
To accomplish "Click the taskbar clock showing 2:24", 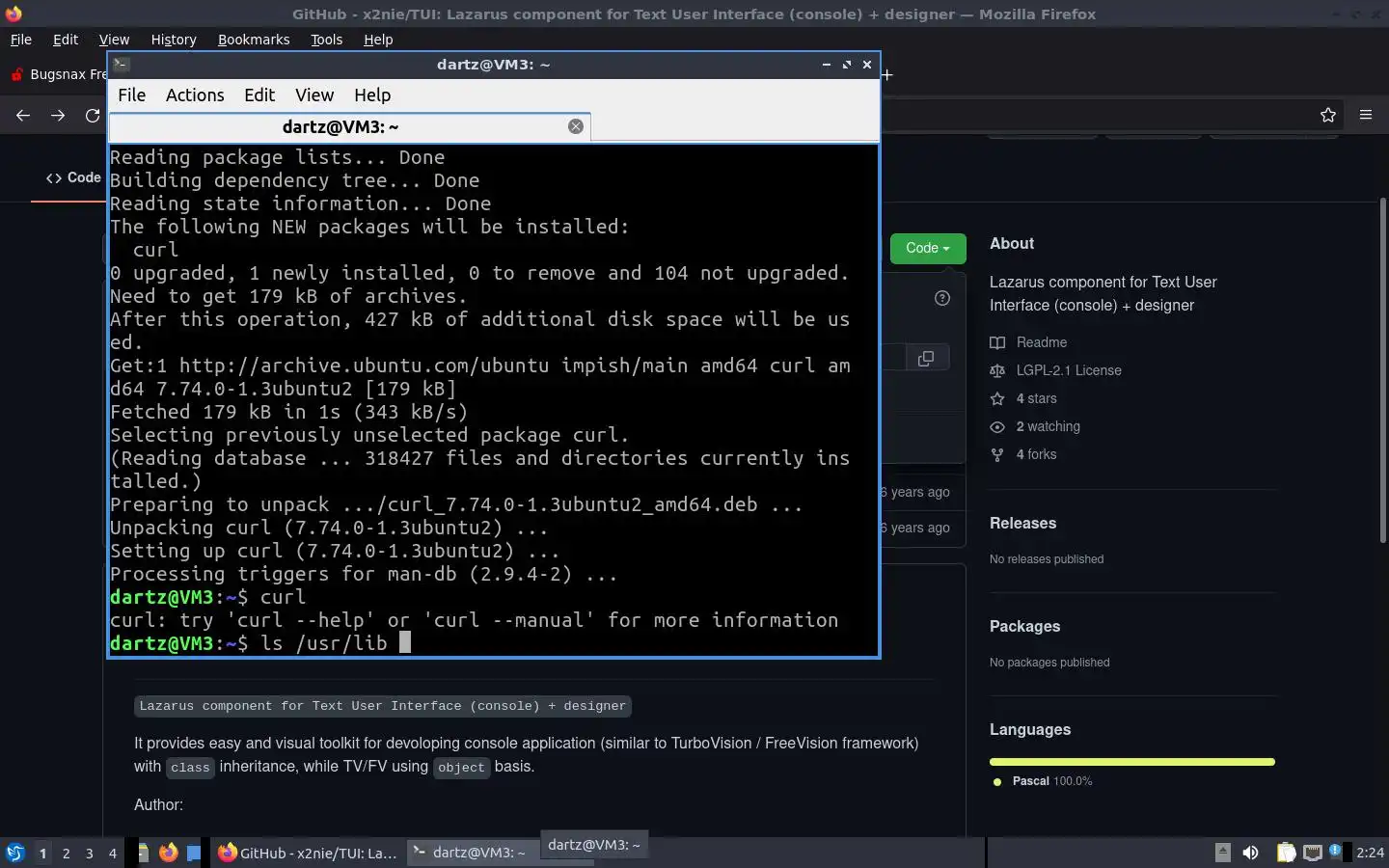I will pos(1370,853).
